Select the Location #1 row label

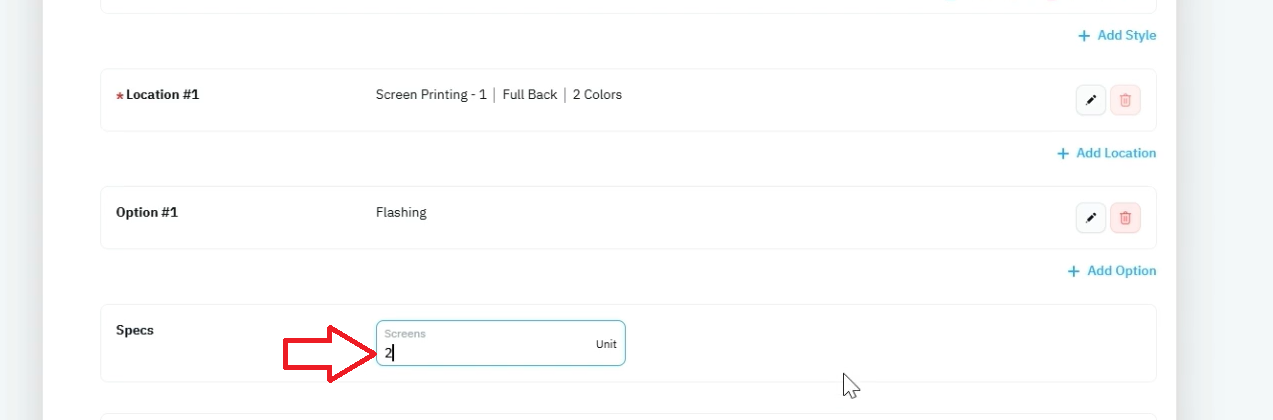(162, 95)
